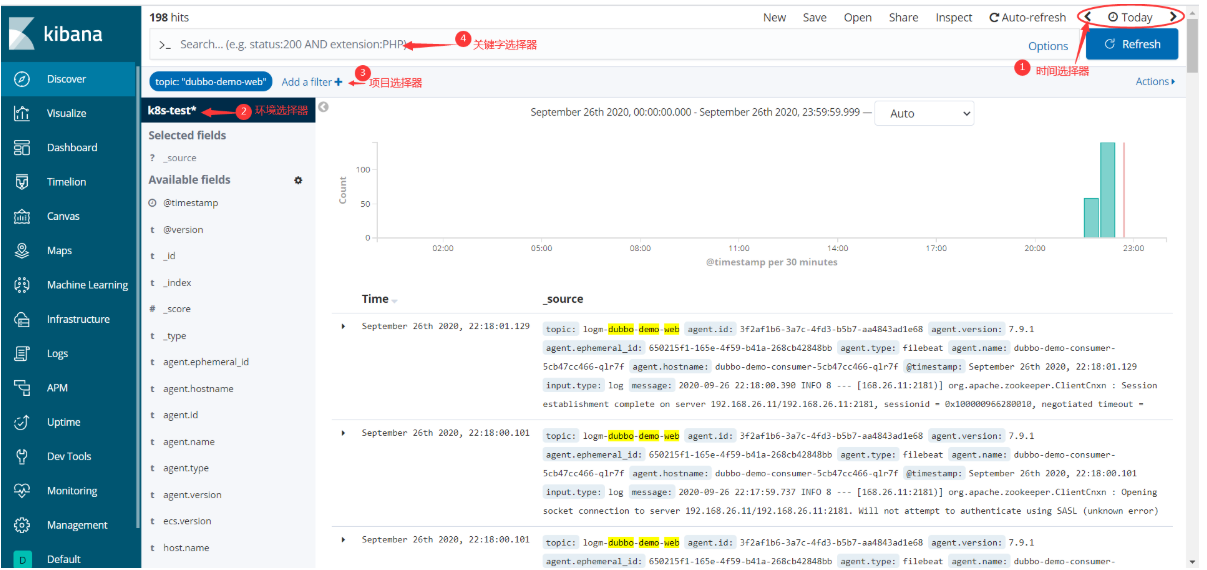Collapse the fields sidebar arrow
Screen dimensions: 1207x570
323,107
